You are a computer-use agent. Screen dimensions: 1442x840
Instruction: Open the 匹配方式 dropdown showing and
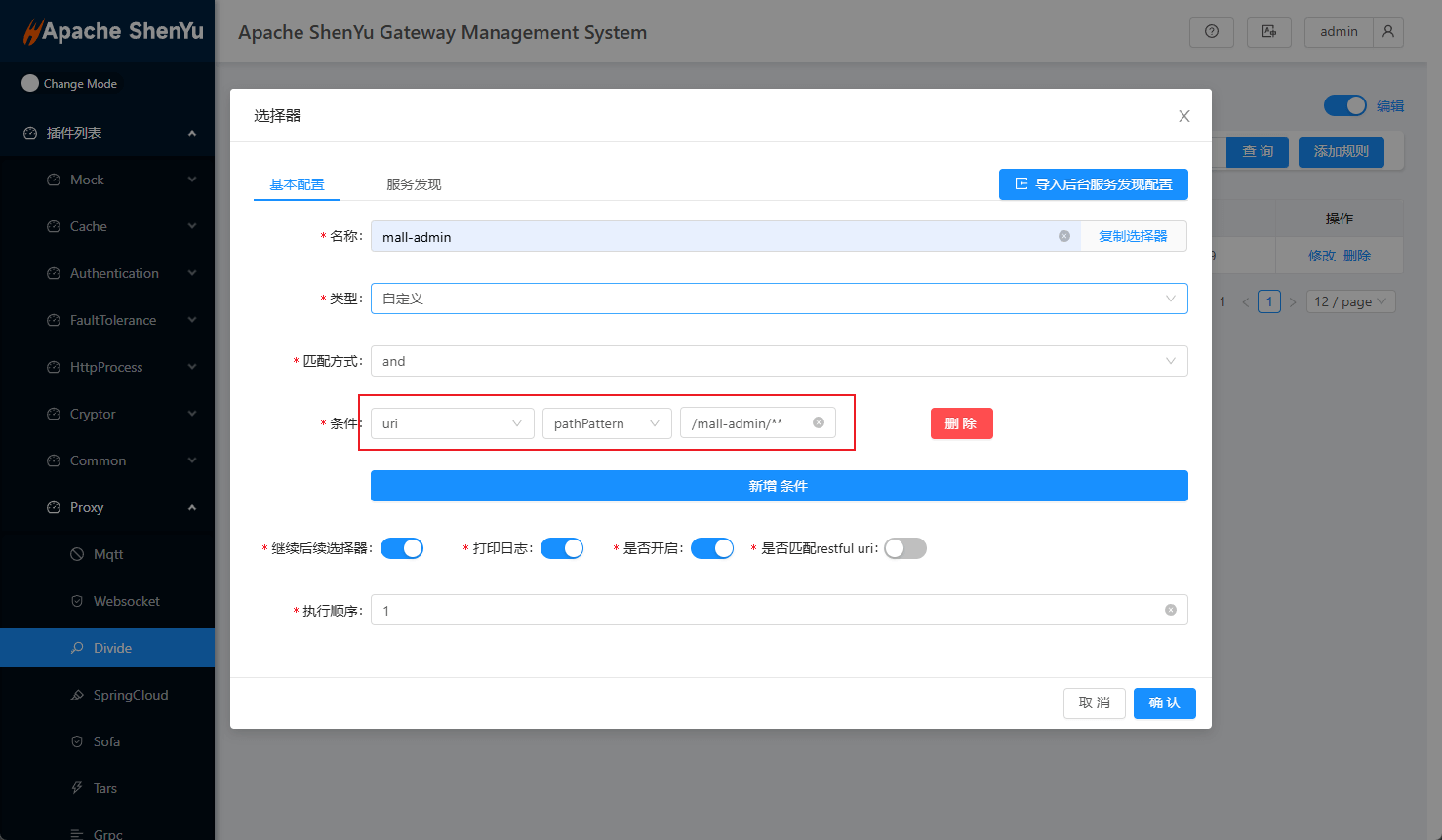click(779, 361)
